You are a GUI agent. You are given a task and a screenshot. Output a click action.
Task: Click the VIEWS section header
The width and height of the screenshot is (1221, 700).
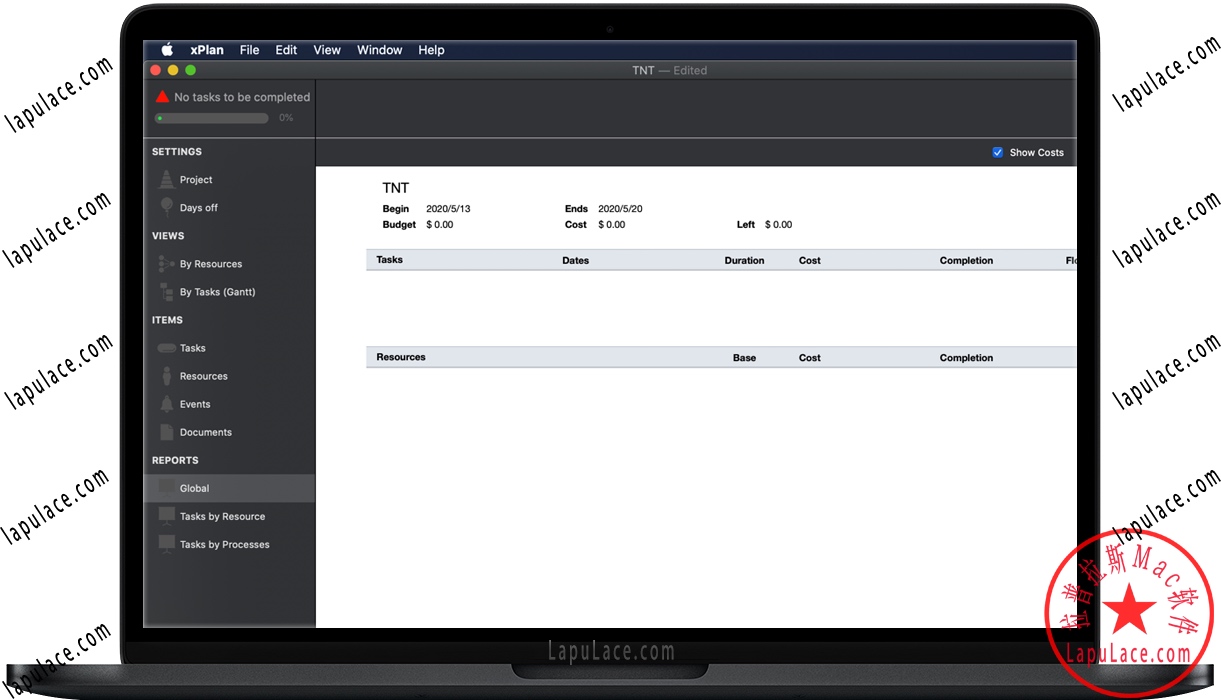coord(168,236)
